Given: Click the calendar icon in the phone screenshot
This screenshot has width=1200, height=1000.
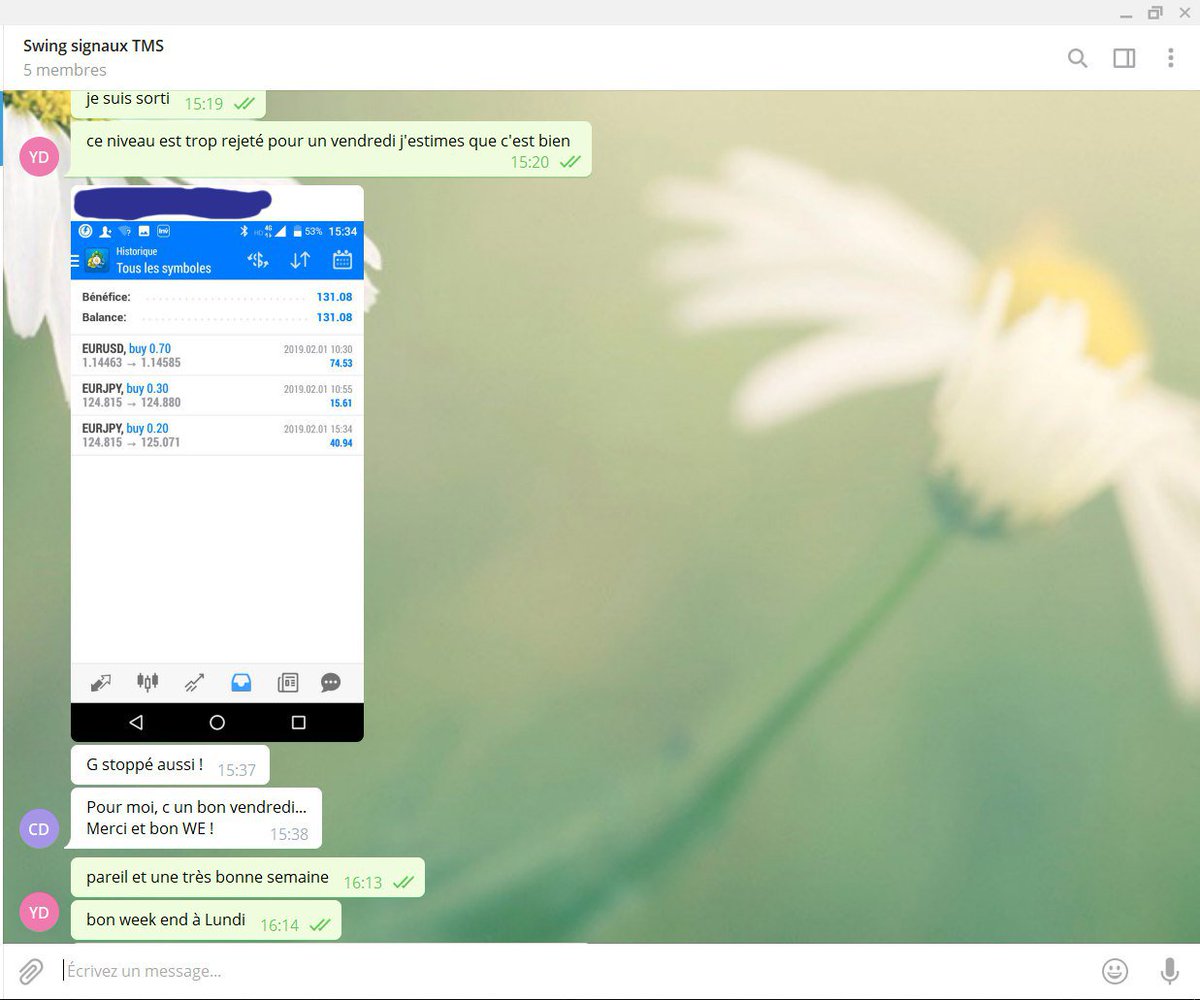Looking at the screenshot, I should (x=342, y=260).
